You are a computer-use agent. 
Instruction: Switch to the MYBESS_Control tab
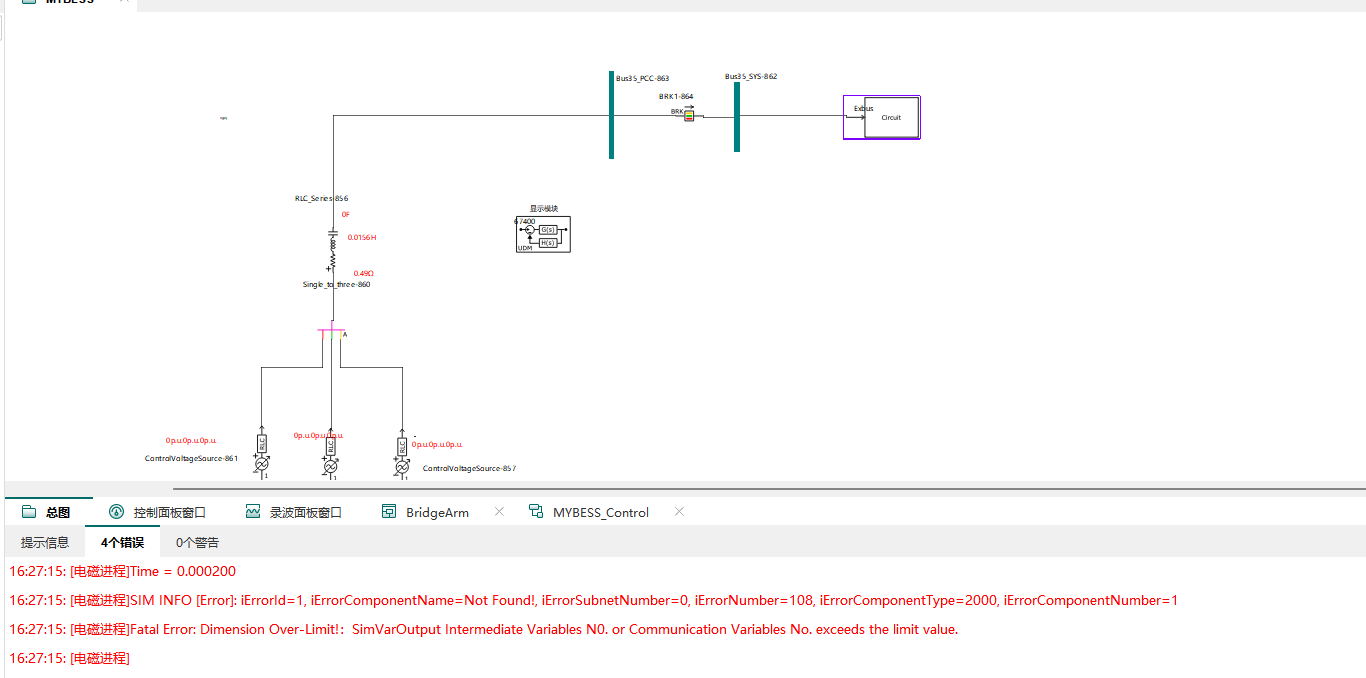[x=600, y=512]
